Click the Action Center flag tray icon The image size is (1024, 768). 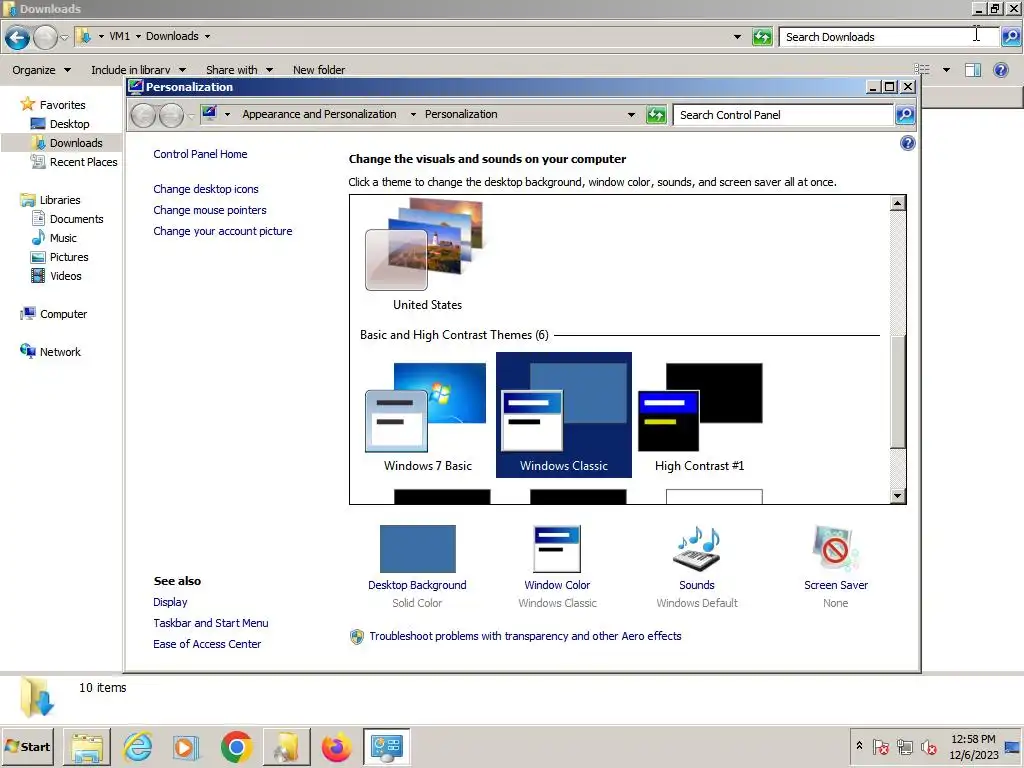[880, 746]
